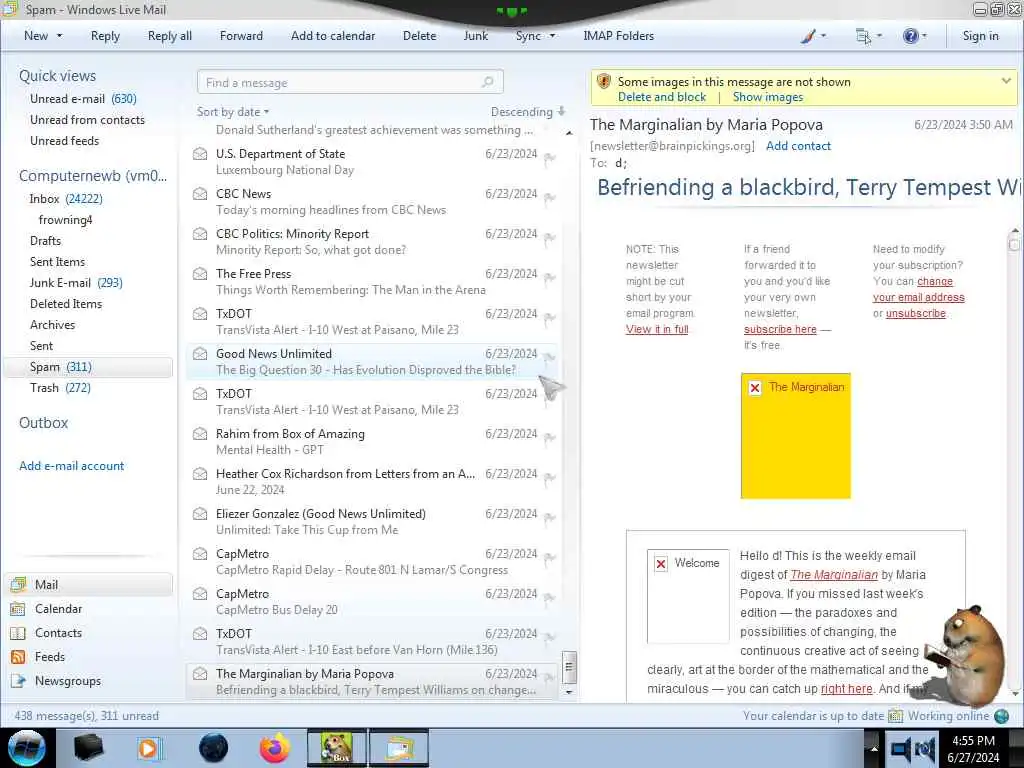Flag the Free Press message
The height and width of the screenshot is (768, 1024).
point(550,278)
